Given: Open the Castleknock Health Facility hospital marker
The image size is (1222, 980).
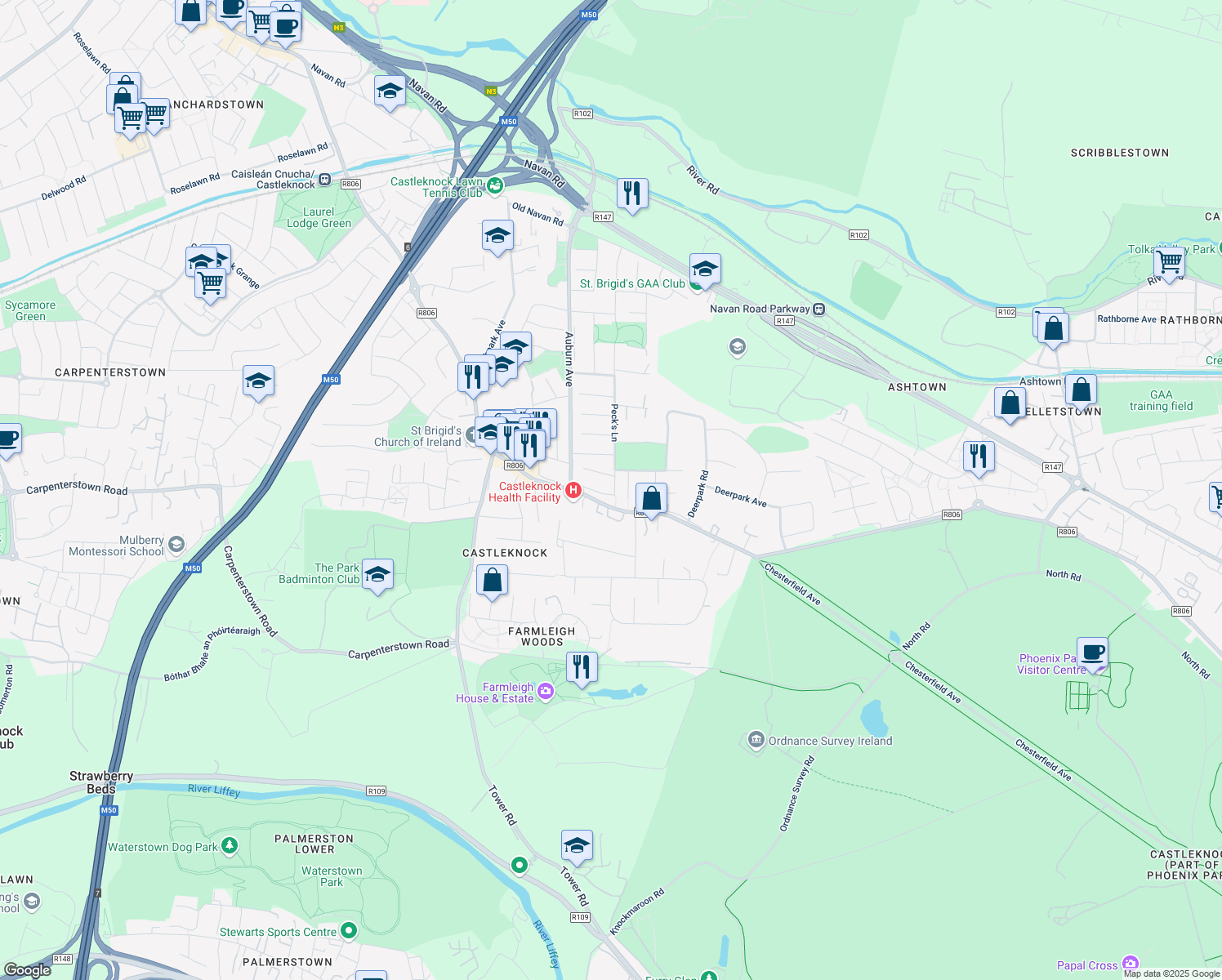Looking at the screenshot, I should (573, 490).
